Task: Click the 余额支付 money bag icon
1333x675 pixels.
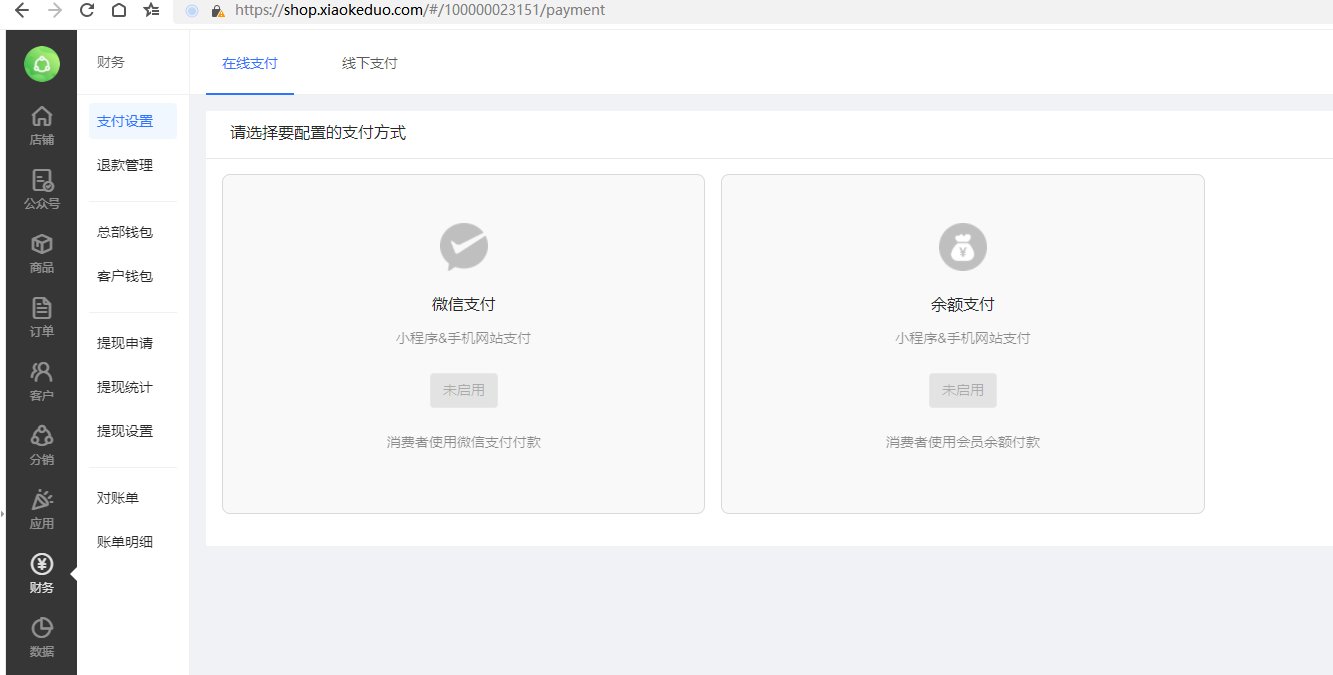Action: pos(963,247)
